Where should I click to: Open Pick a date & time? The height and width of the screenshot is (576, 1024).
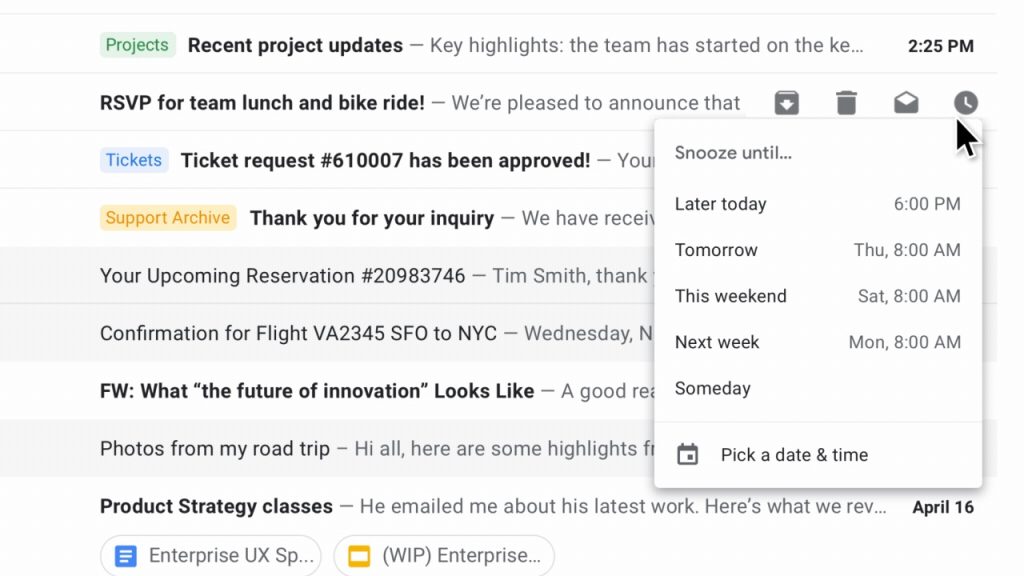[818, 455]
